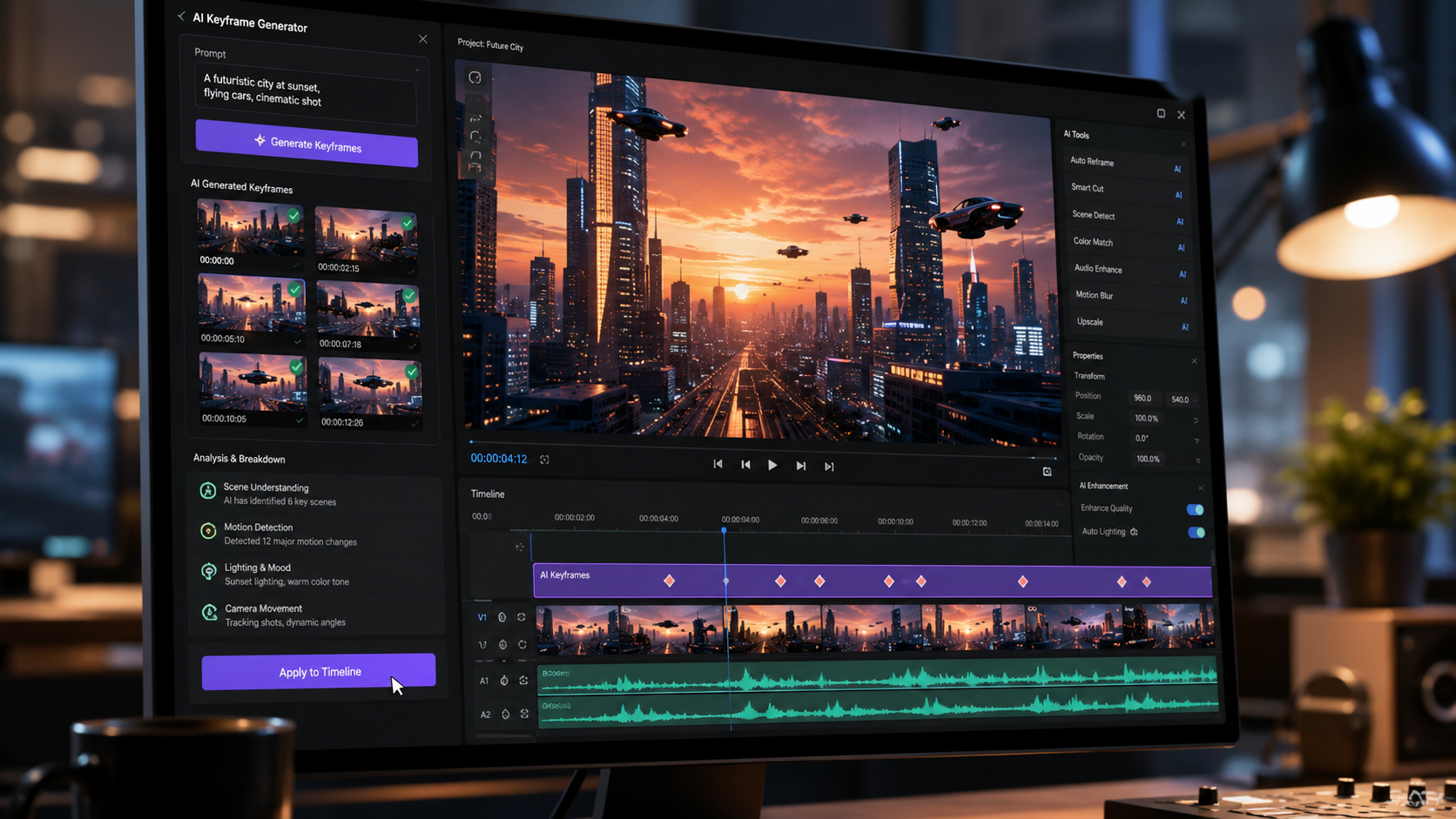Play the Future City preview
This screenshot has width=1456, height=819.
point(772,466)
